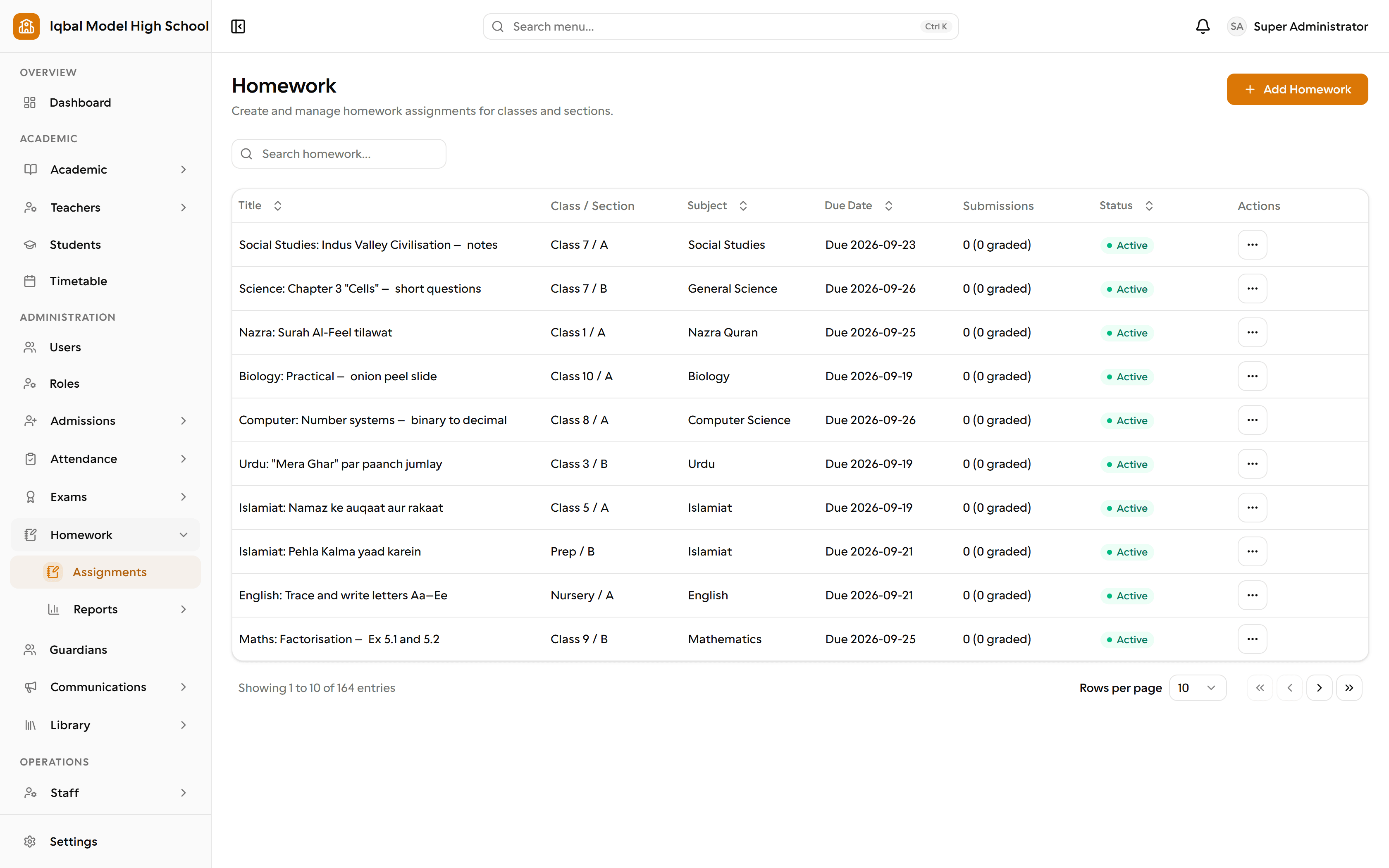Viewport: 1389px width, 868px height.
Task: Jump to the first page arrow
Action: pos(1260,688)
